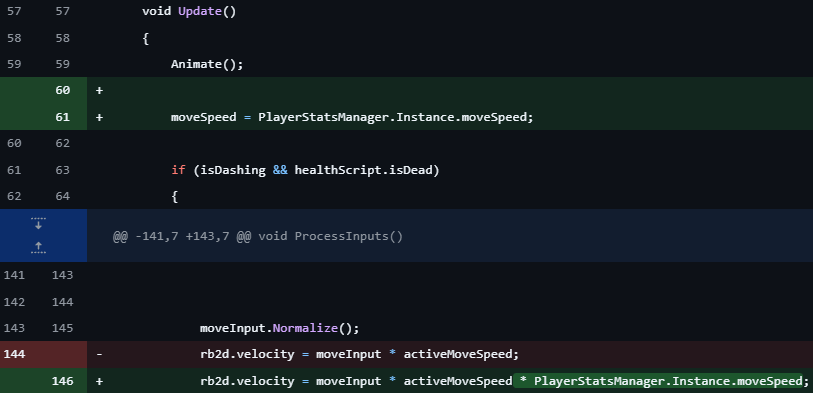Click new line number 143 below the hunk header
813x393 pixels.
pos(62,275)
